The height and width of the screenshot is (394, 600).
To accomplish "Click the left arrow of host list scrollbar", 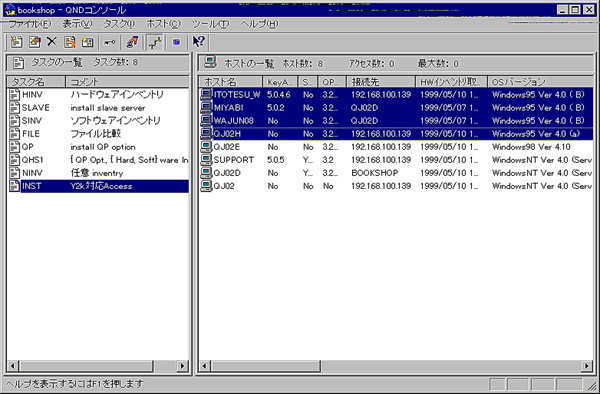I will coord(204,366).
